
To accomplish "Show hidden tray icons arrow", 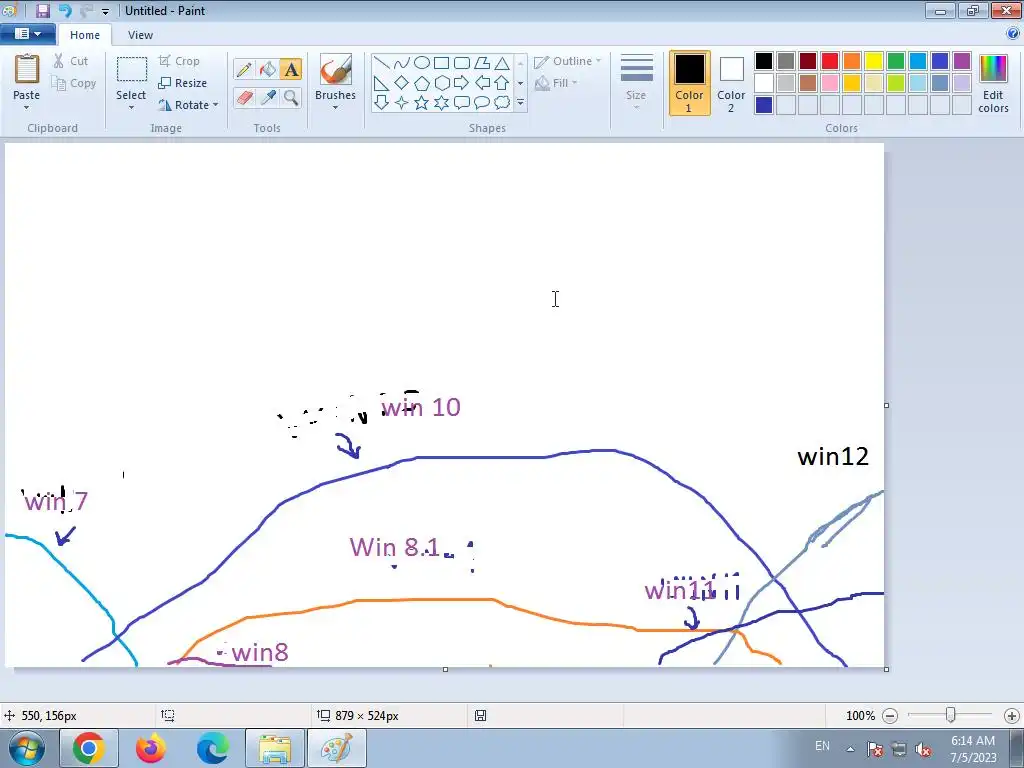I will click(x=850, y=748).
